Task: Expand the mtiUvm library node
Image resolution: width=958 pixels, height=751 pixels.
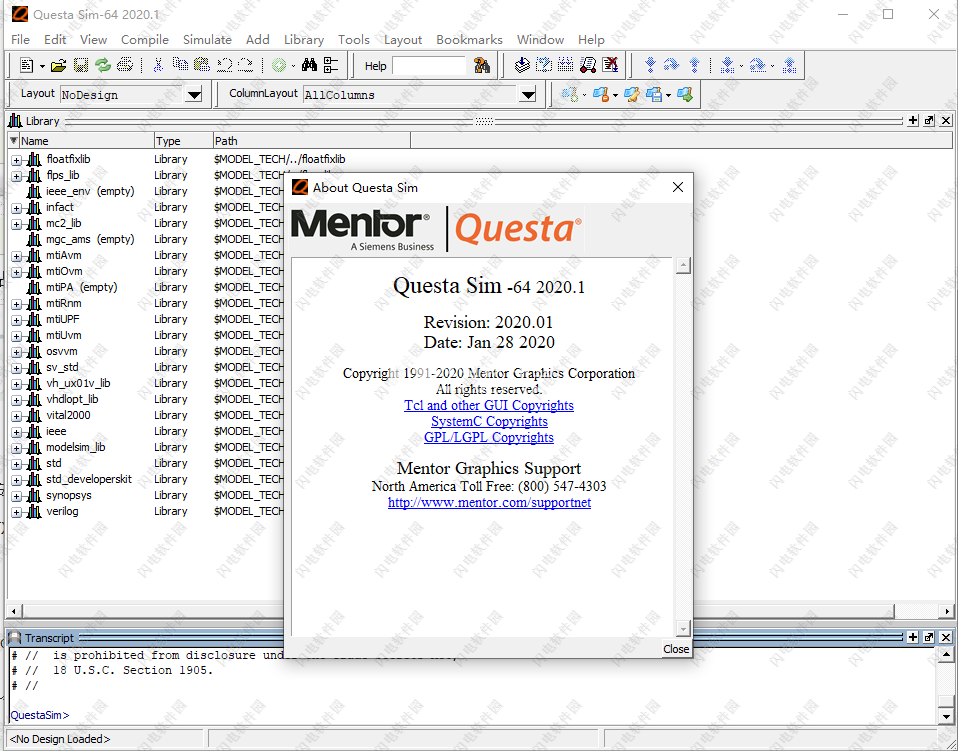Action: click(x=16, y=336)
